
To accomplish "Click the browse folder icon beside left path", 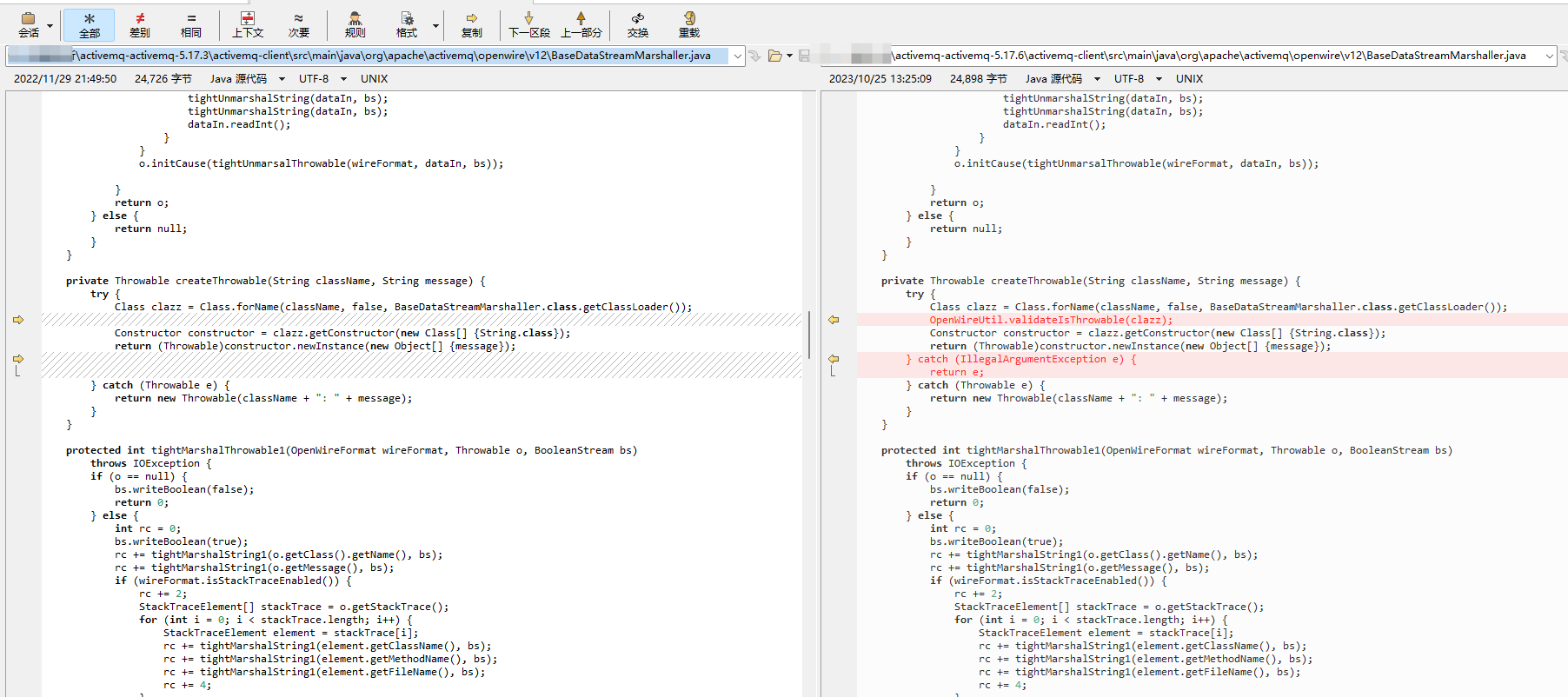I will 774,56.
